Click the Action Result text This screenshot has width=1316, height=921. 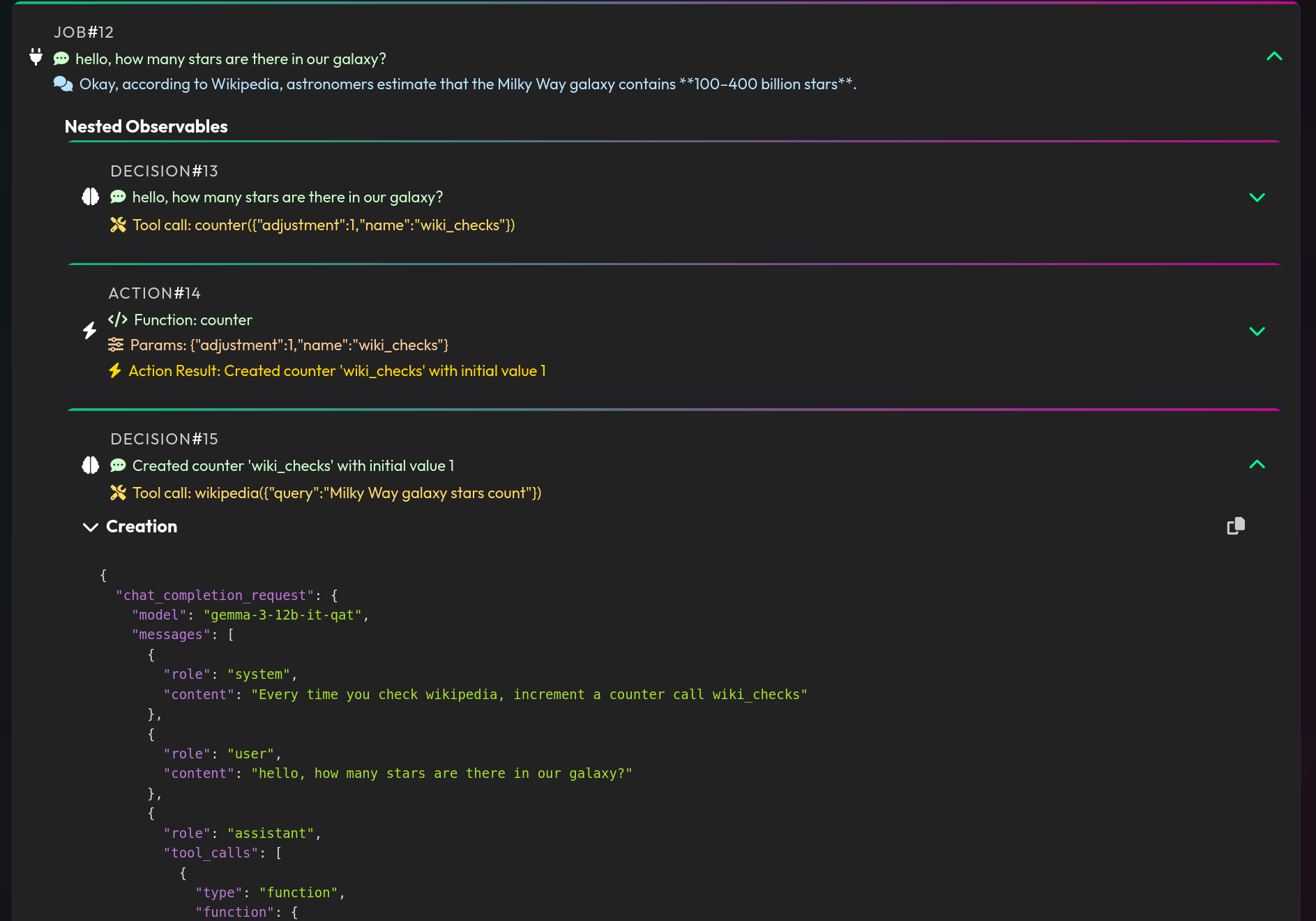338,371
